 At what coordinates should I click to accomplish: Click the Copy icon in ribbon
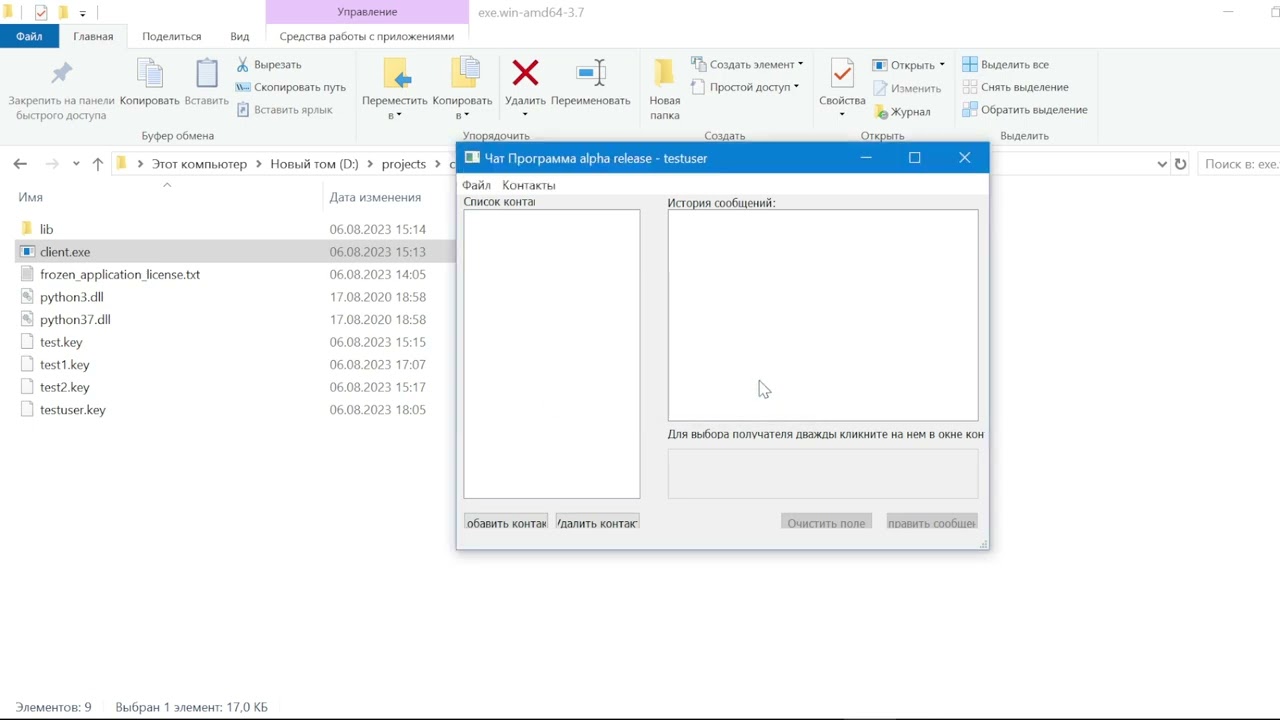pyautogui.click(x=149, y=74)
